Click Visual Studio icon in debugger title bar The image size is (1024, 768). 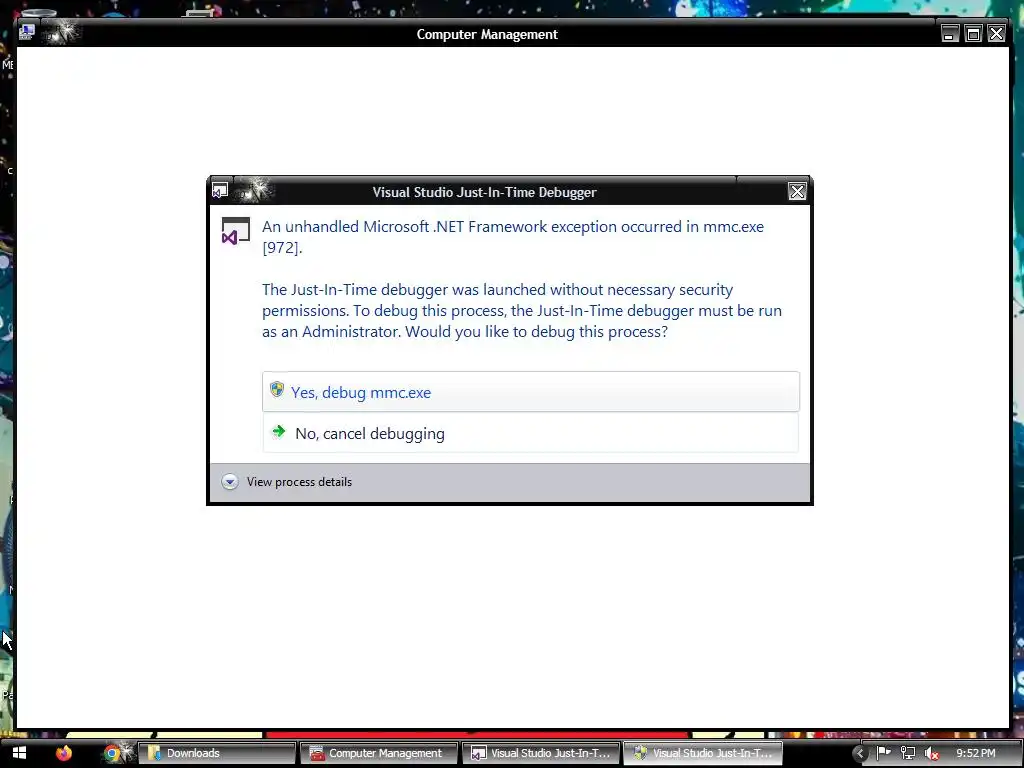220,191
